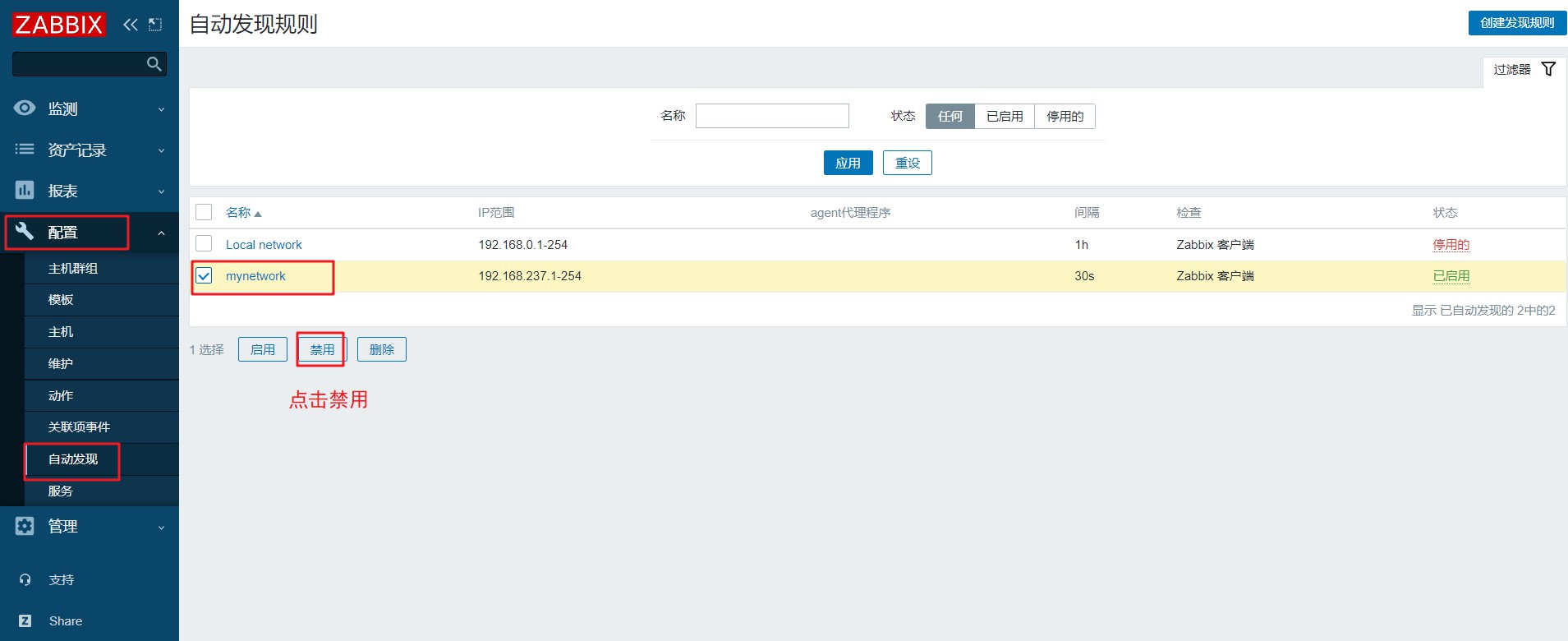Click the 1h interval cell
Image resolution: width=1568 pixels, height=641 pixels.
pyautogui.click(x=1081, y=245)
